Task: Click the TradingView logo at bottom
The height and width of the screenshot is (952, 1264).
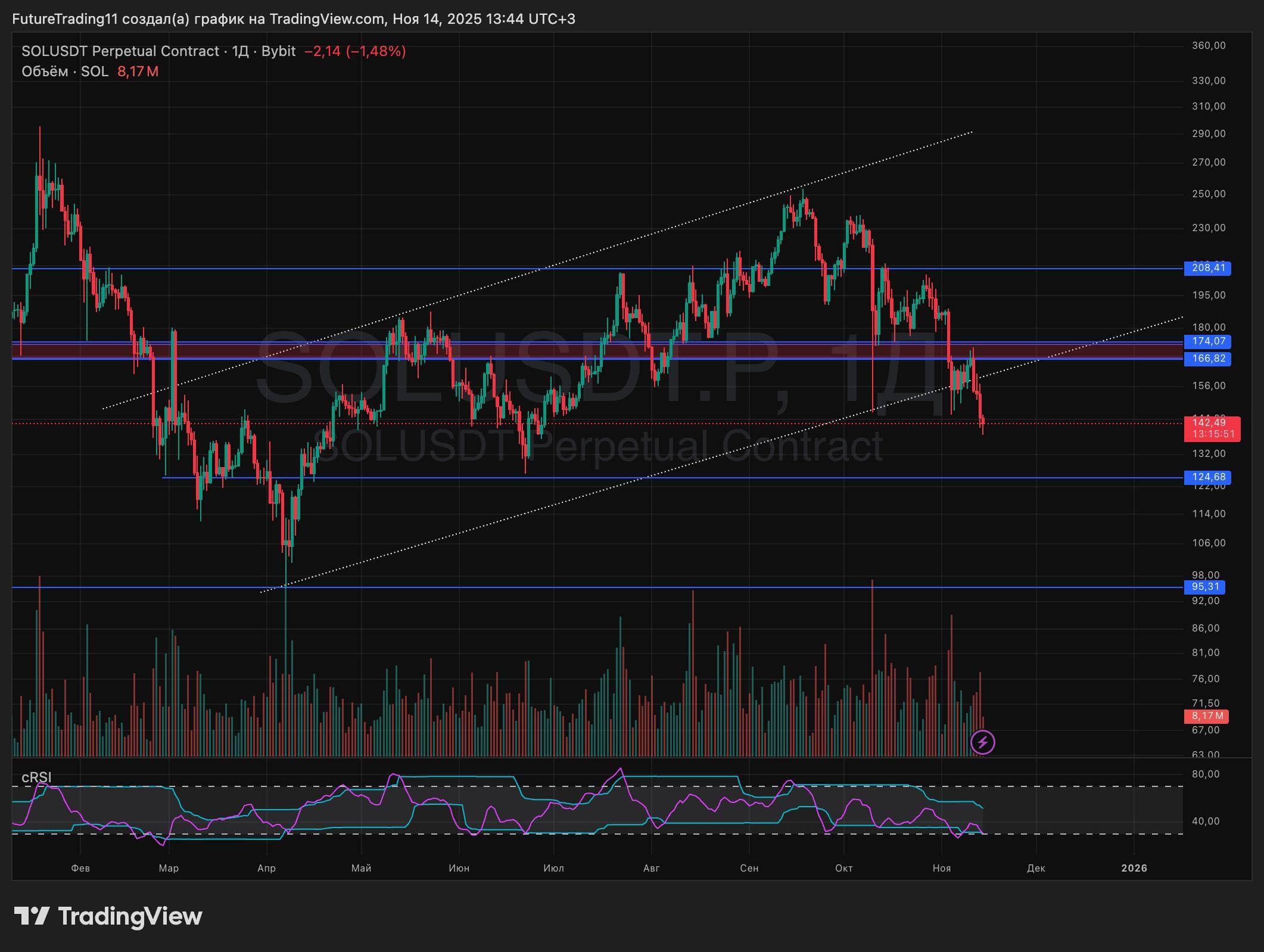Action: (x=108, y=916)
